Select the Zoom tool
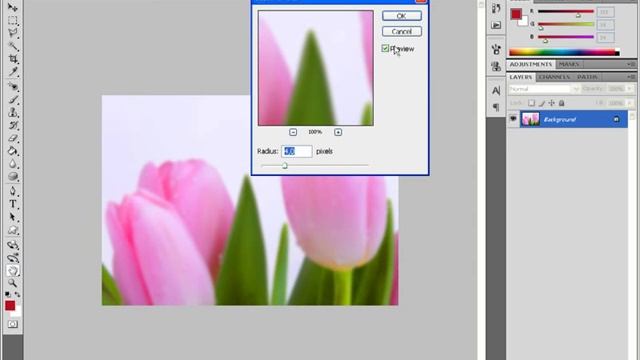 click(13, 283)
